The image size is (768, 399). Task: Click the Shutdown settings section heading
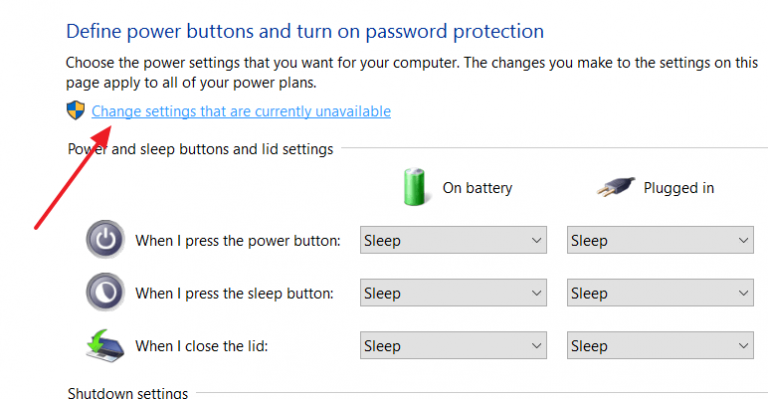(128, 393)
